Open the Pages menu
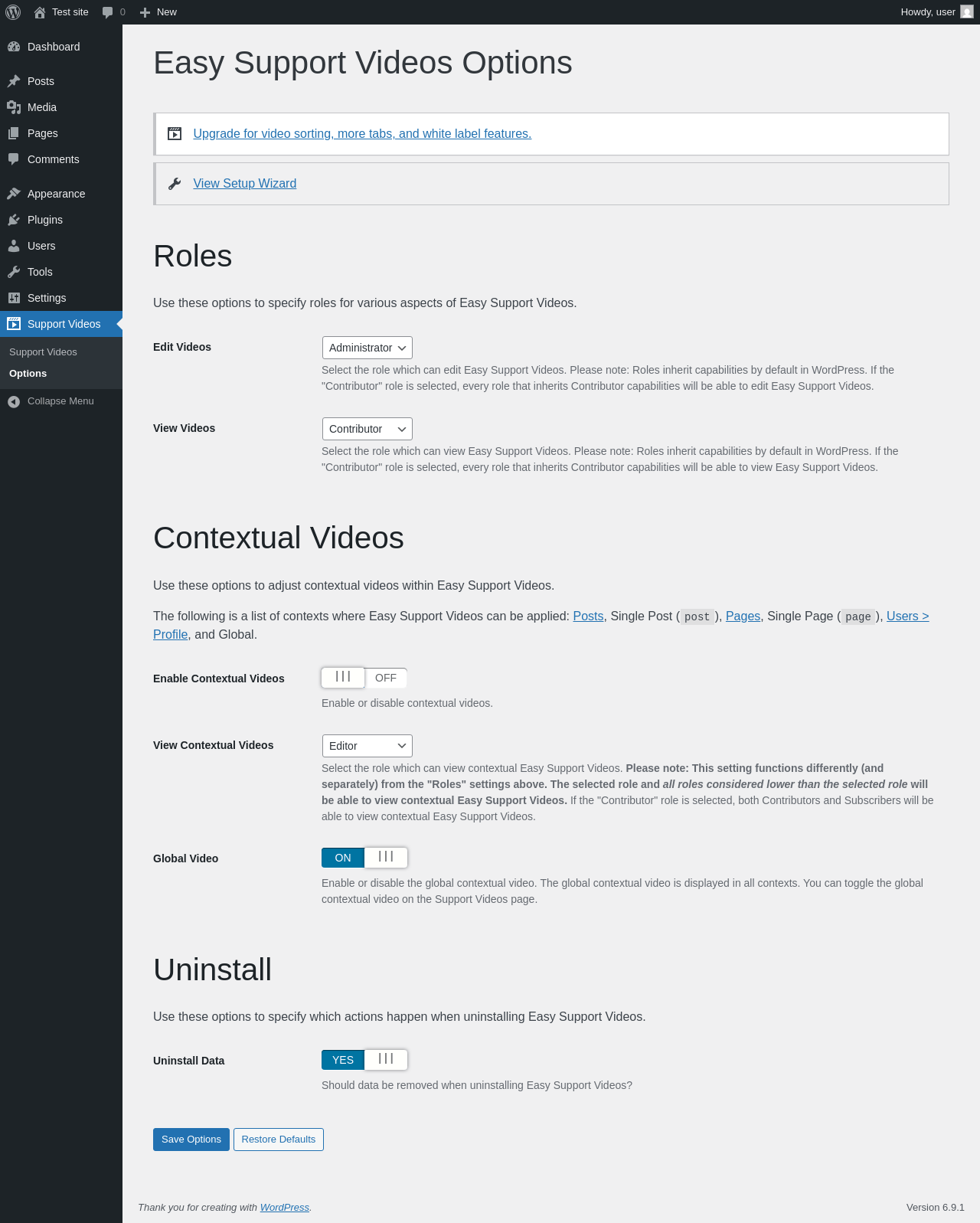The height and width of the screenshot is (1223, 980). 61,133
